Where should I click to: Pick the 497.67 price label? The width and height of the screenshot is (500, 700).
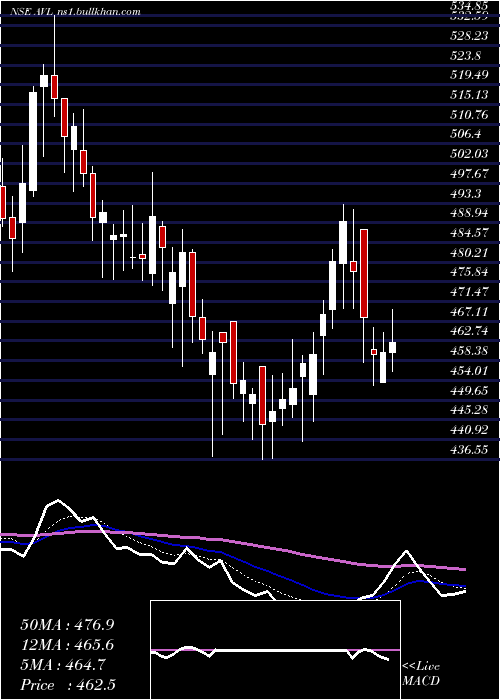(469, 174)
